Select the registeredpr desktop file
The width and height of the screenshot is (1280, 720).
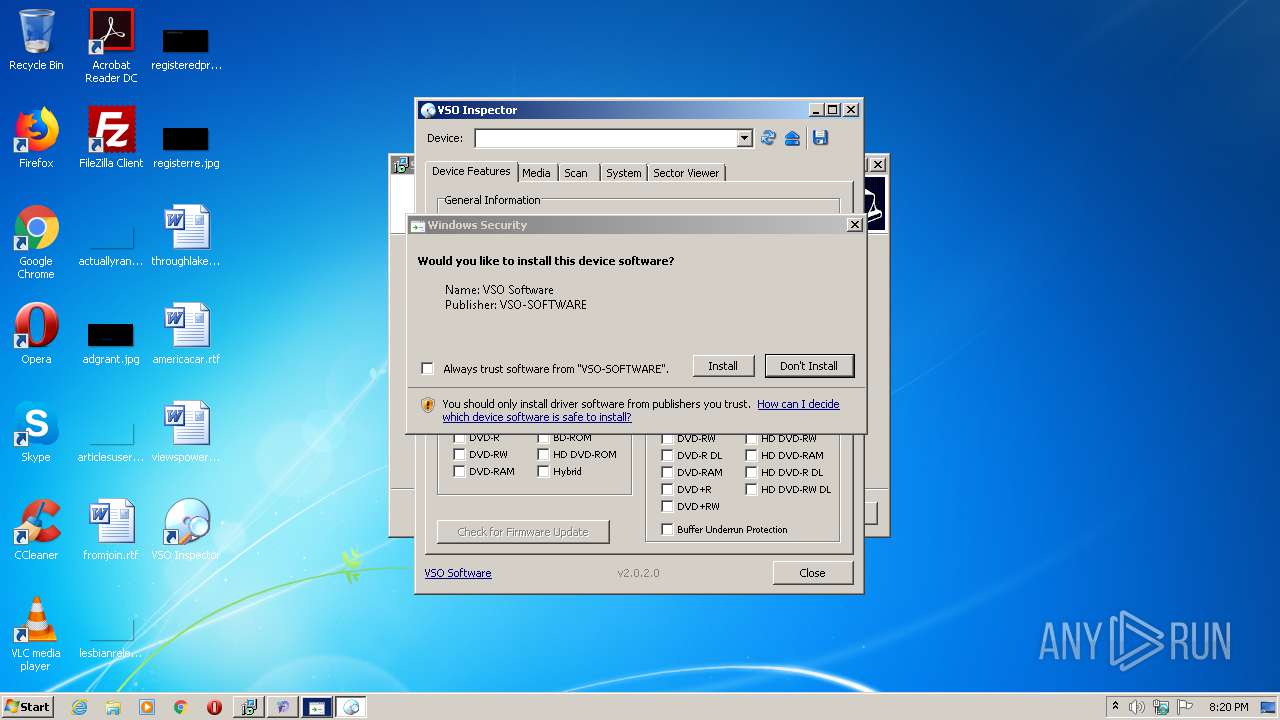tap(186, 48)
